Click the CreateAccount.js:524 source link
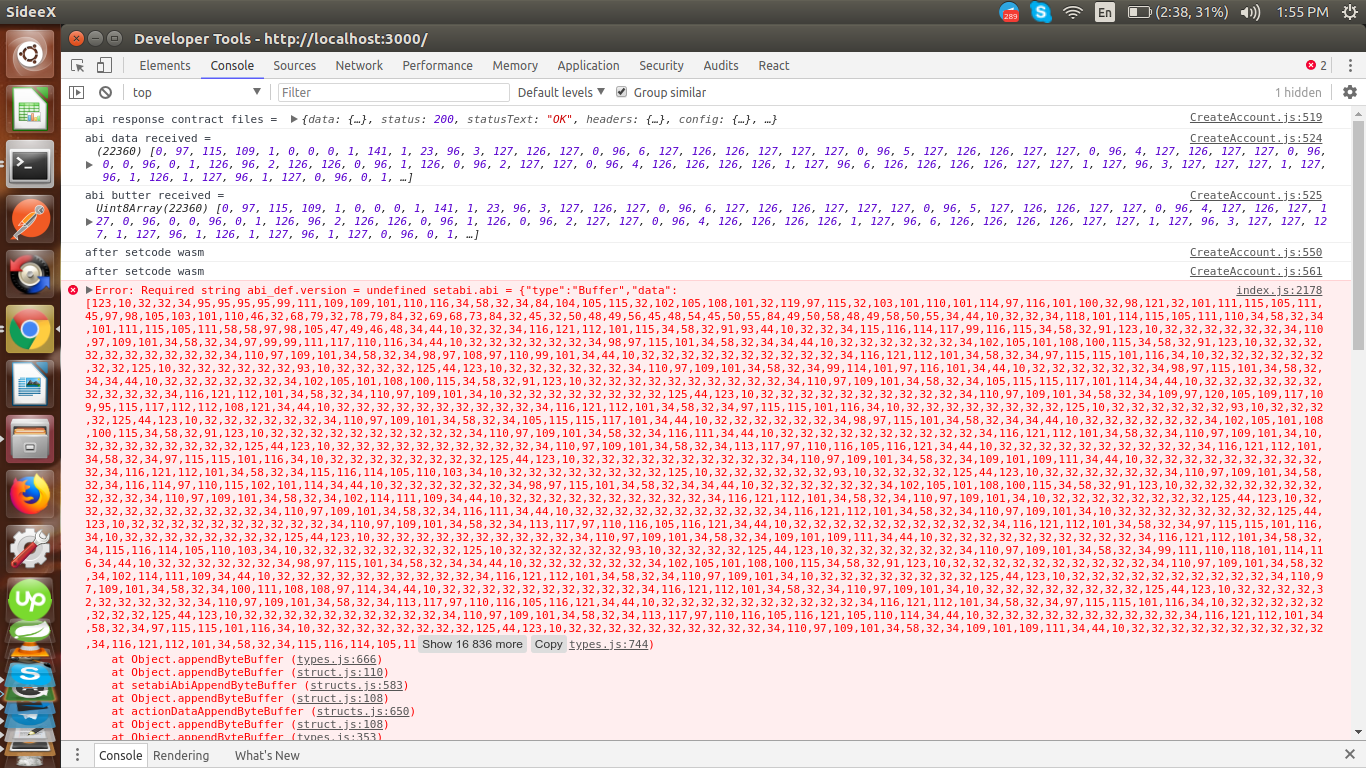This screenshot has width=1366, height=768. (x=1256, y=138)
